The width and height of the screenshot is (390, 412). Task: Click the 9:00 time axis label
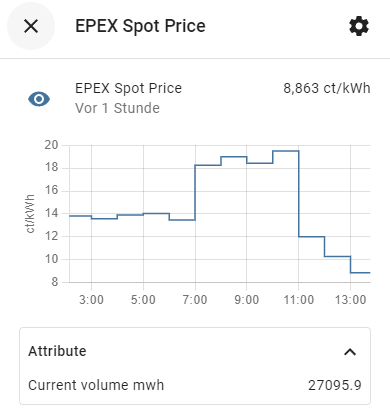(247, 300)
